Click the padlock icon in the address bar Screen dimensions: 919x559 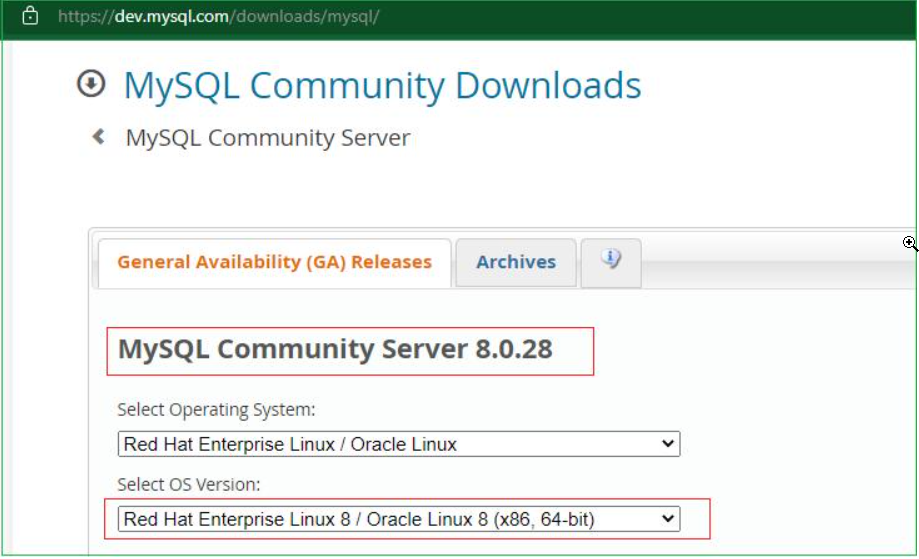30,16
